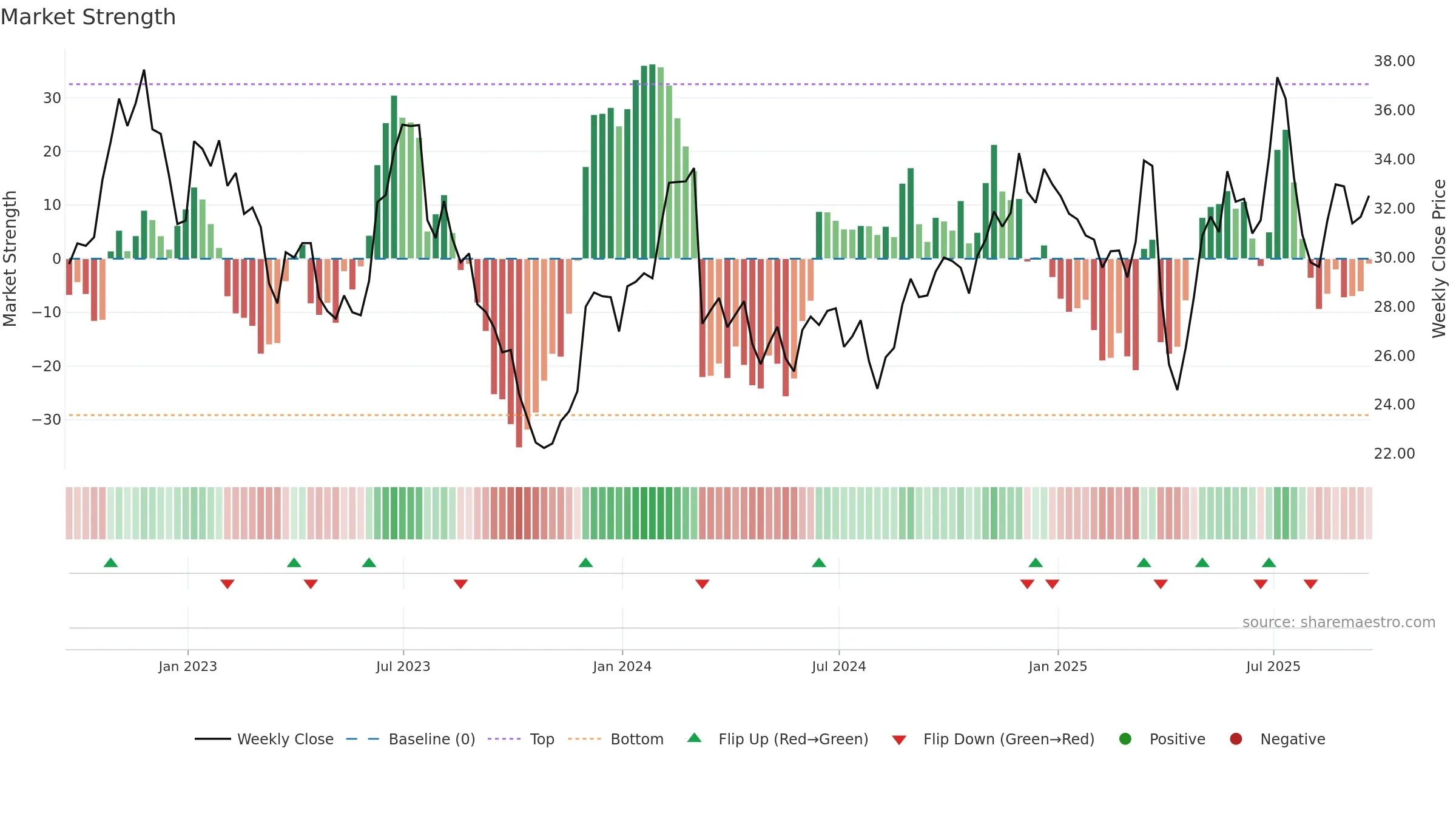Click the 34.00 price axis tick
Image resolution: width=1456 pixels, height=819 pixels.
coord(1394,160)
